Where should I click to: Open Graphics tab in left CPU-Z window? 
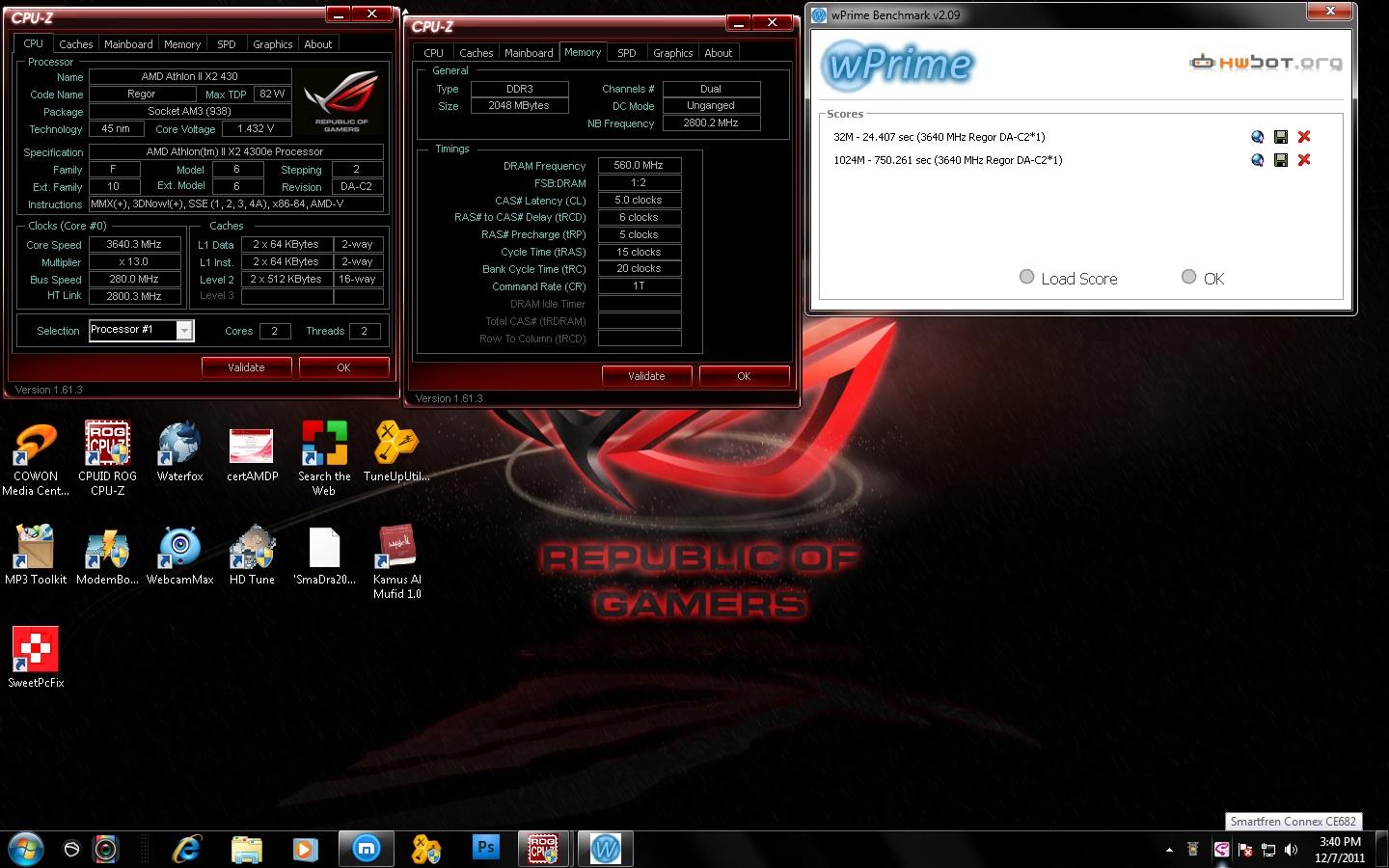coord(273,44)
